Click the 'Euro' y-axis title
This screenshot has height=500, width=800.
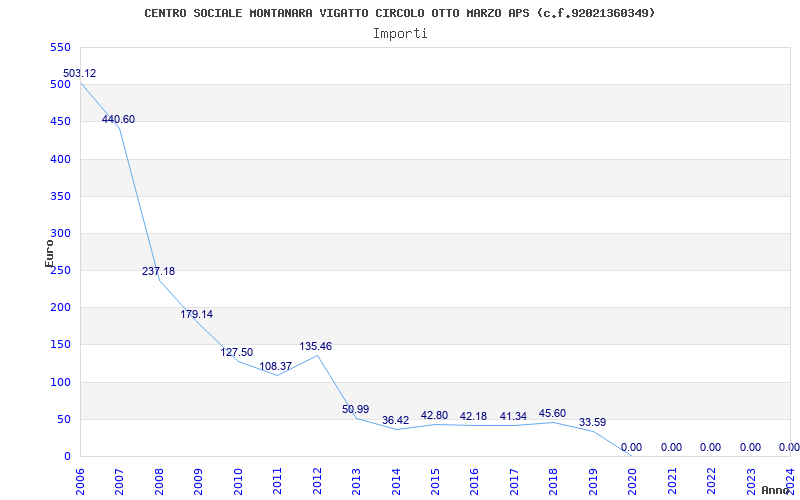[x=49, y=253]
